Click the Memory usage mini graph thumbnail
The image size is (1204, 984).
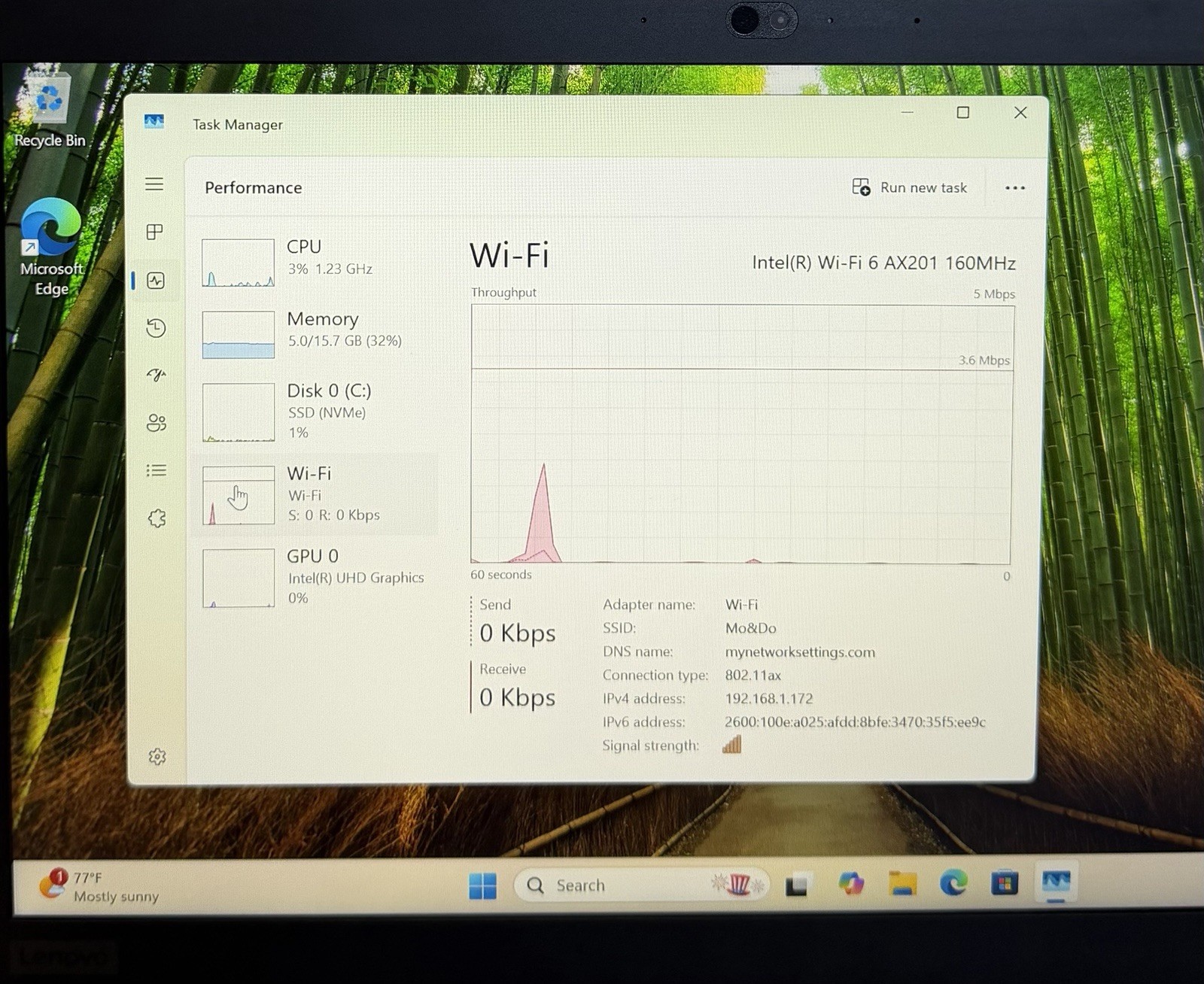point(238,335)
